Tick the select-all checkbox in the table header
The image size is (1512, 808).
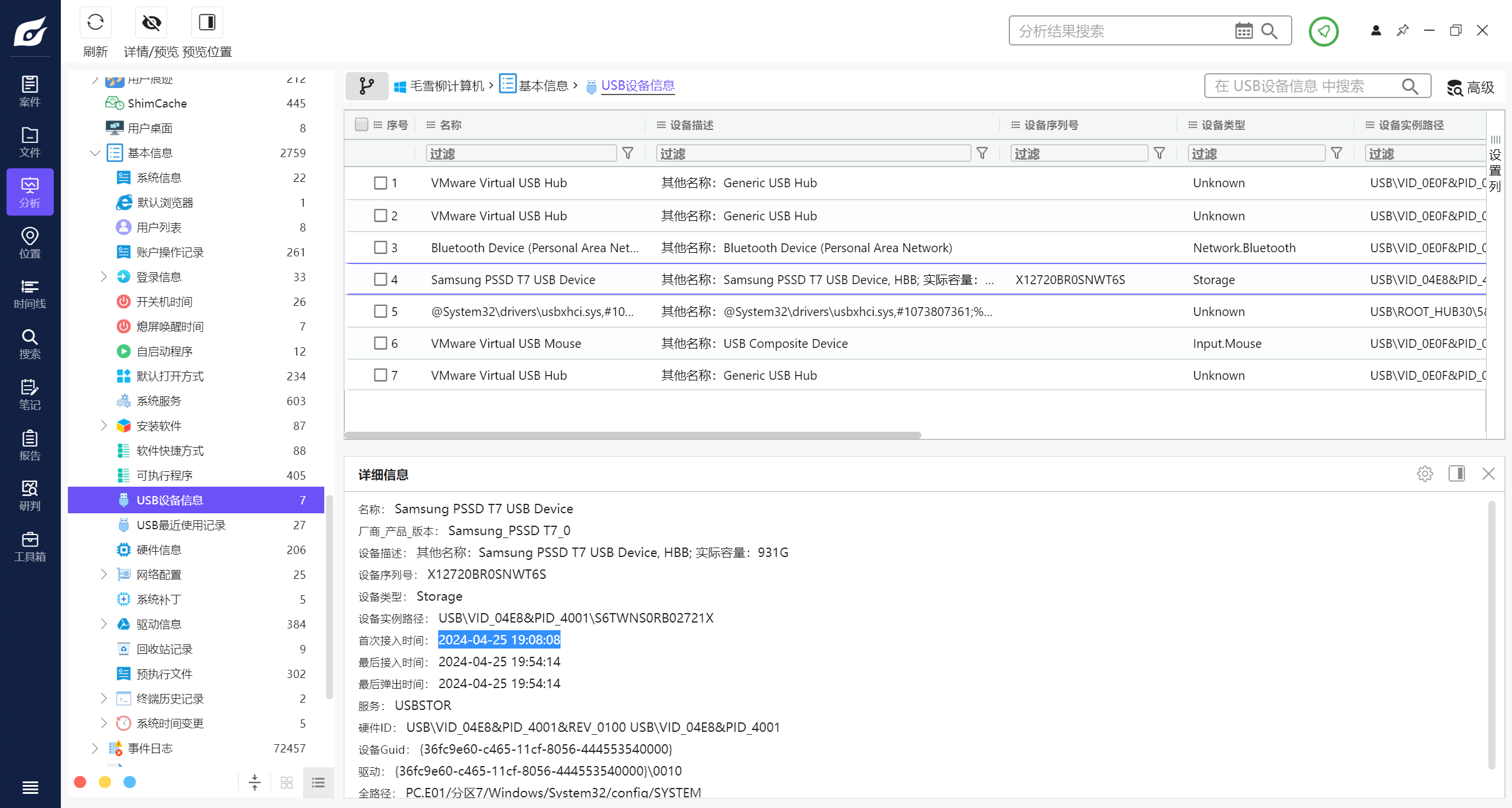(x=361, y=125)
